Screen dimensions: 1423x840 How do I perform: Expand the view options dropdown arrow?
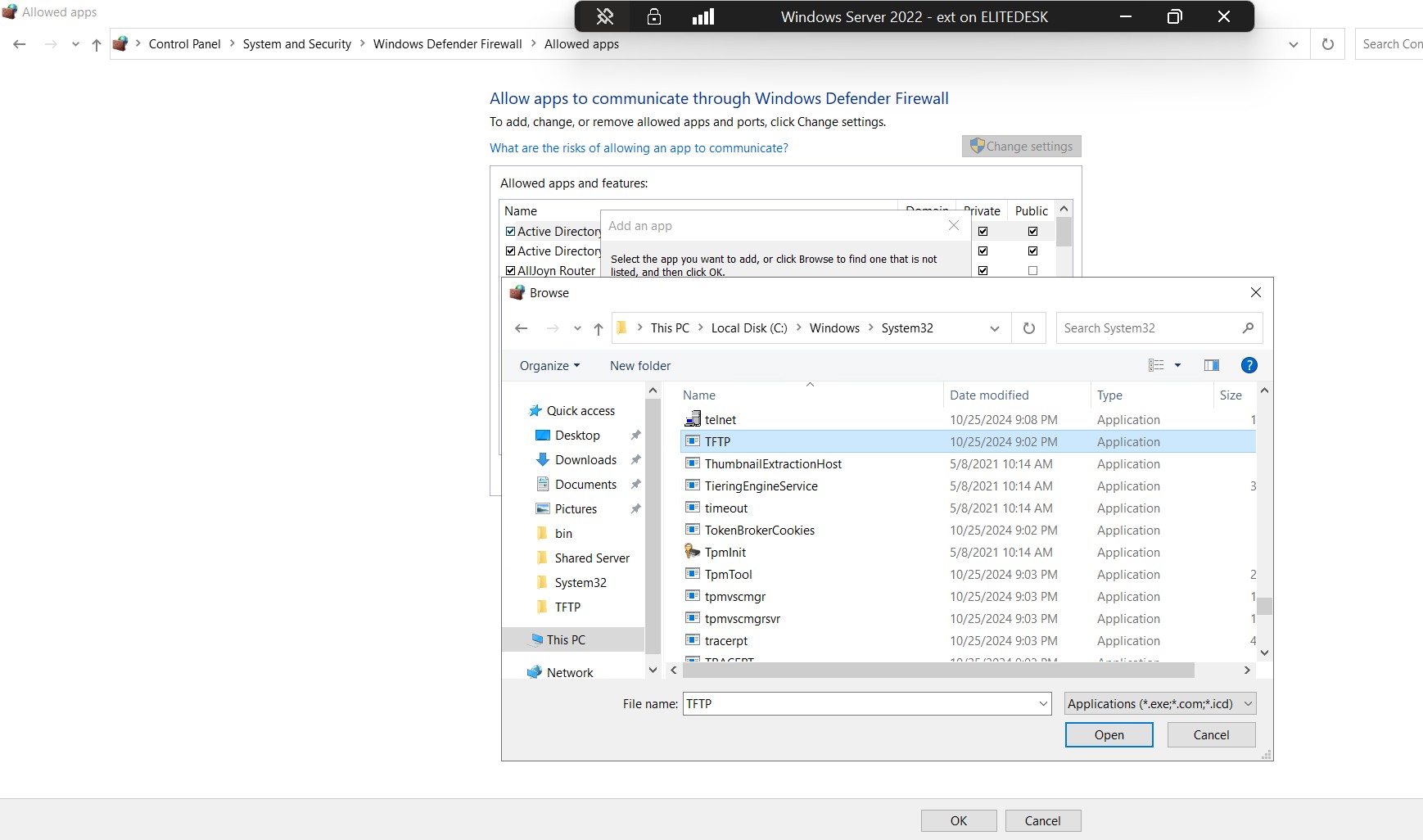[x=1178, y=365]
